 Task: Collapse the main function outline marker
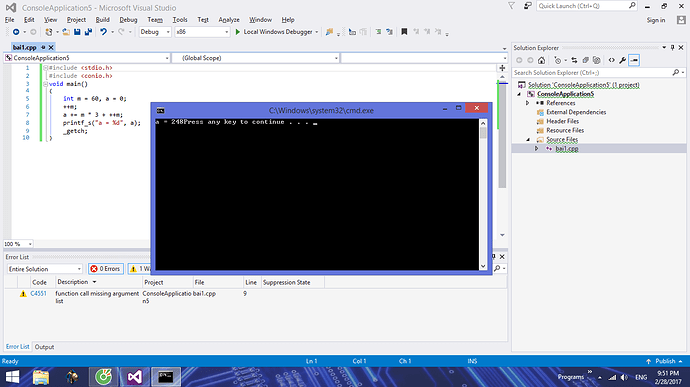pos(45,84)
